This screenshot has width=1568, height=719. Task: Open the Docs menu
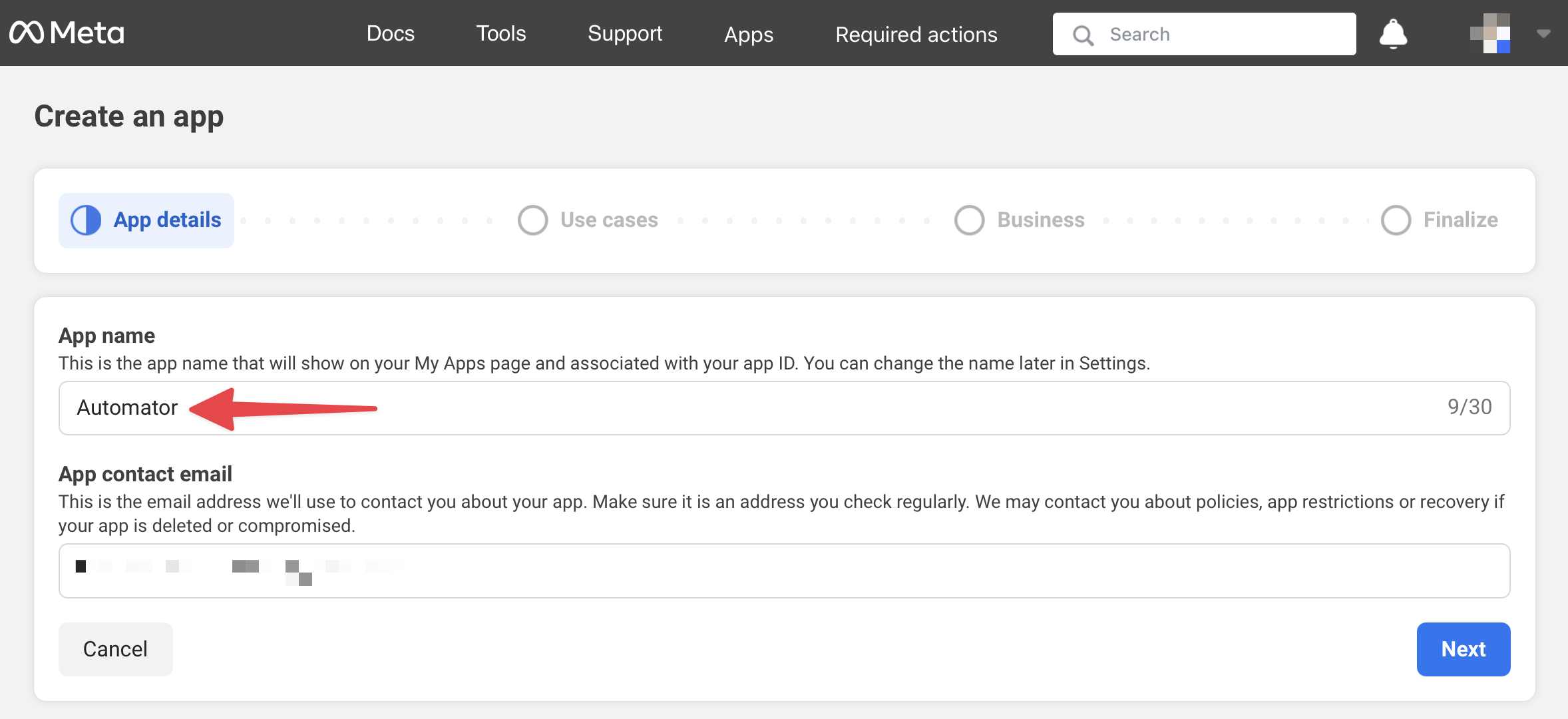pyautogui.click(x=390, y=33)
